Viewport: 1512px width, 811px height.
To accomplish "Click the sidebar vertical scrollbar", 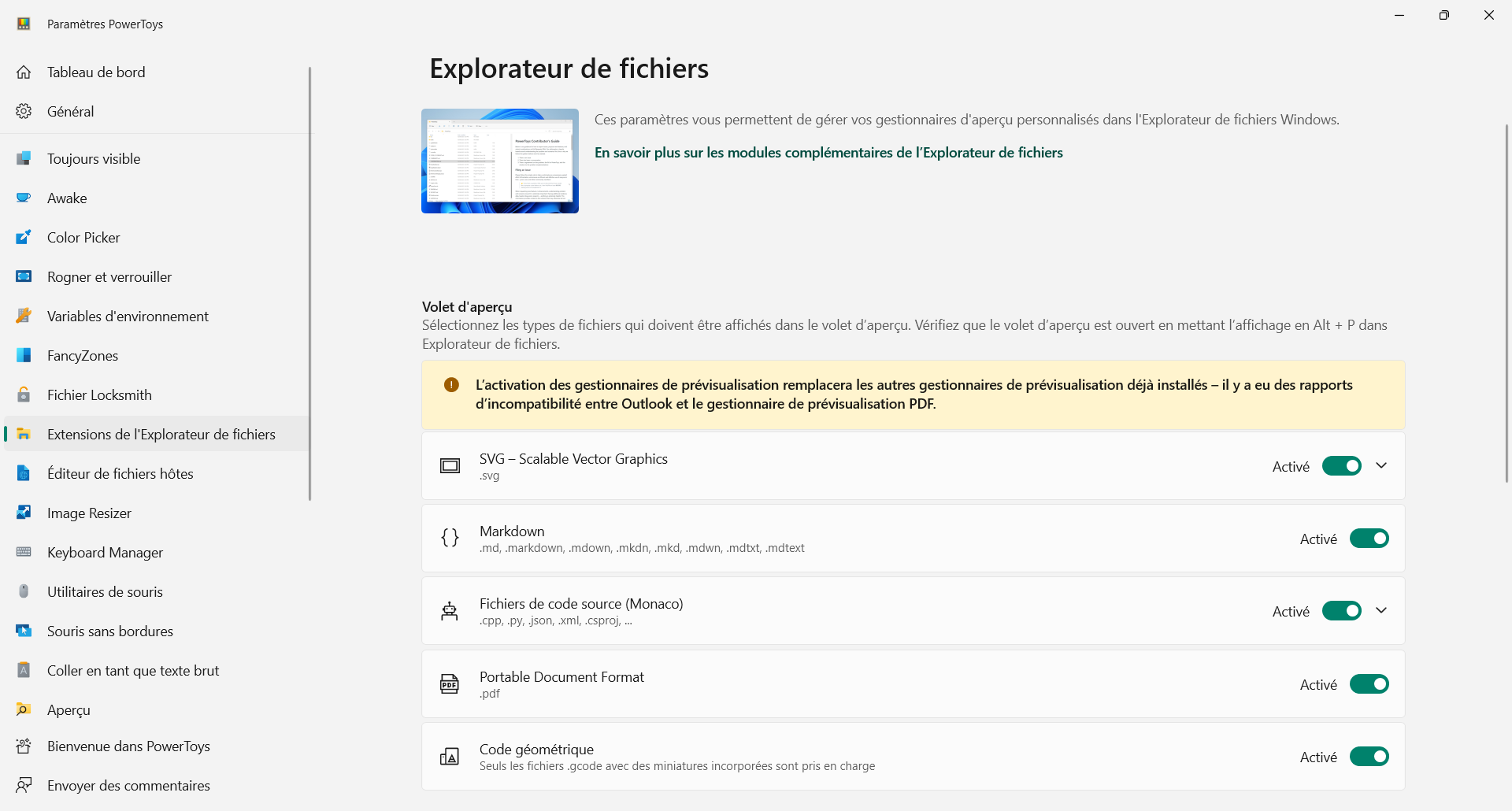I will (309, 283).
